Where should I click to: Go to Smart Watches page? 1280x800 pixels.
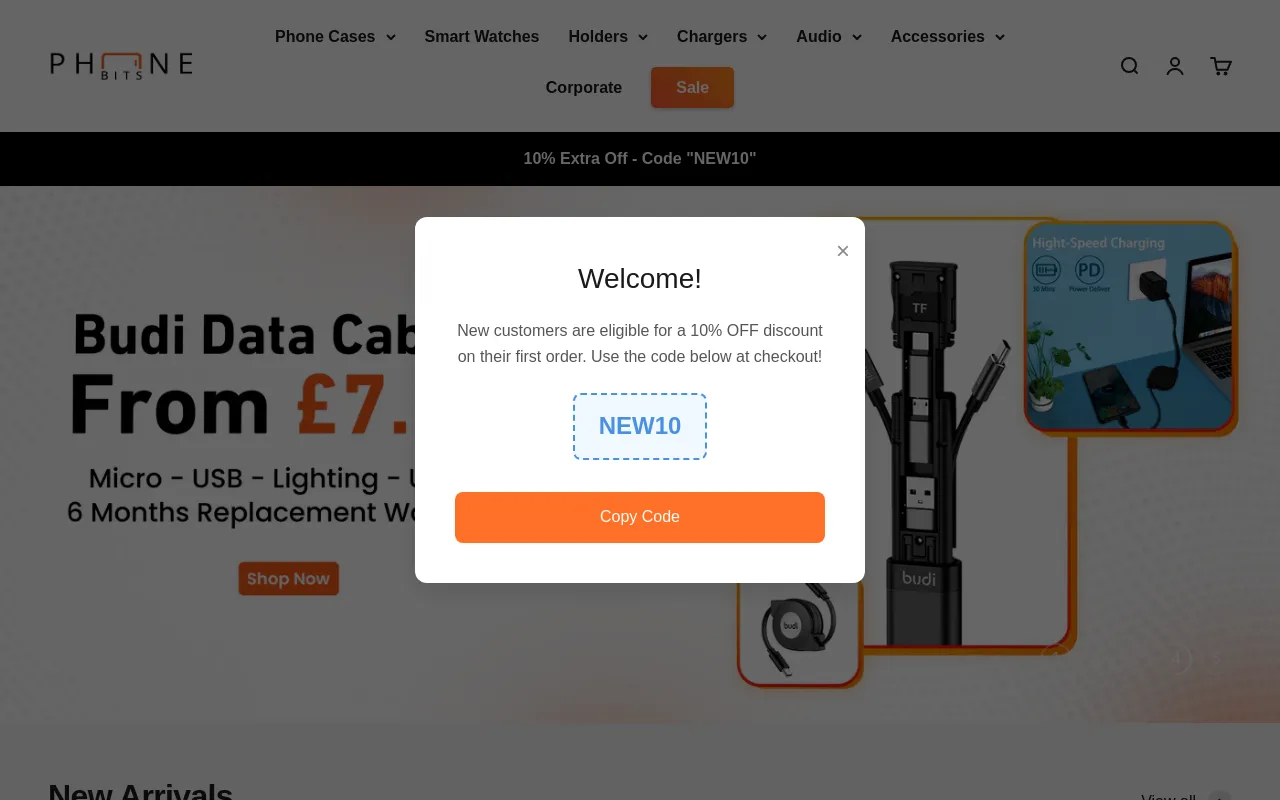(x=482, y=37)
